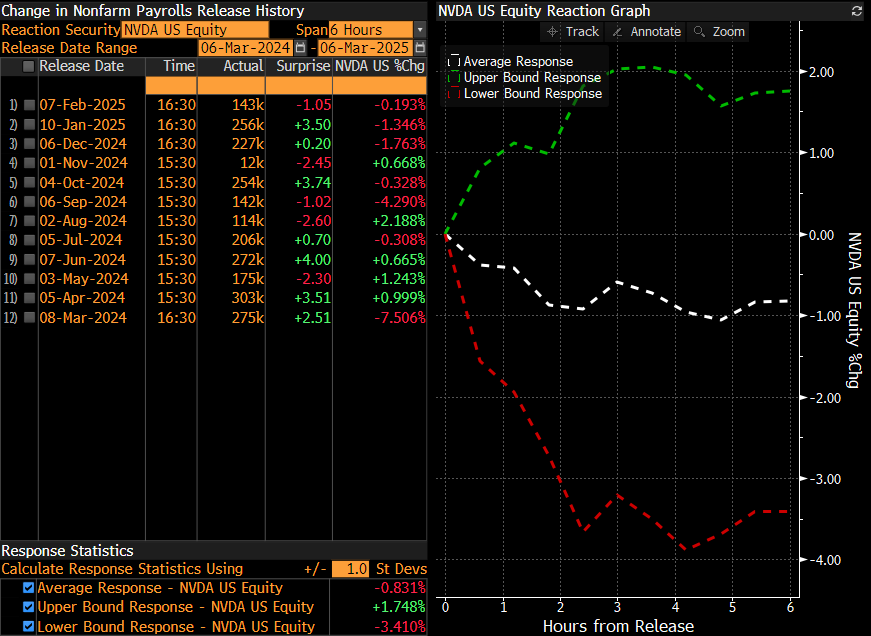Check the box for 05-Apr-2024 release
This screenshot has width=871, height=636.
29,298
